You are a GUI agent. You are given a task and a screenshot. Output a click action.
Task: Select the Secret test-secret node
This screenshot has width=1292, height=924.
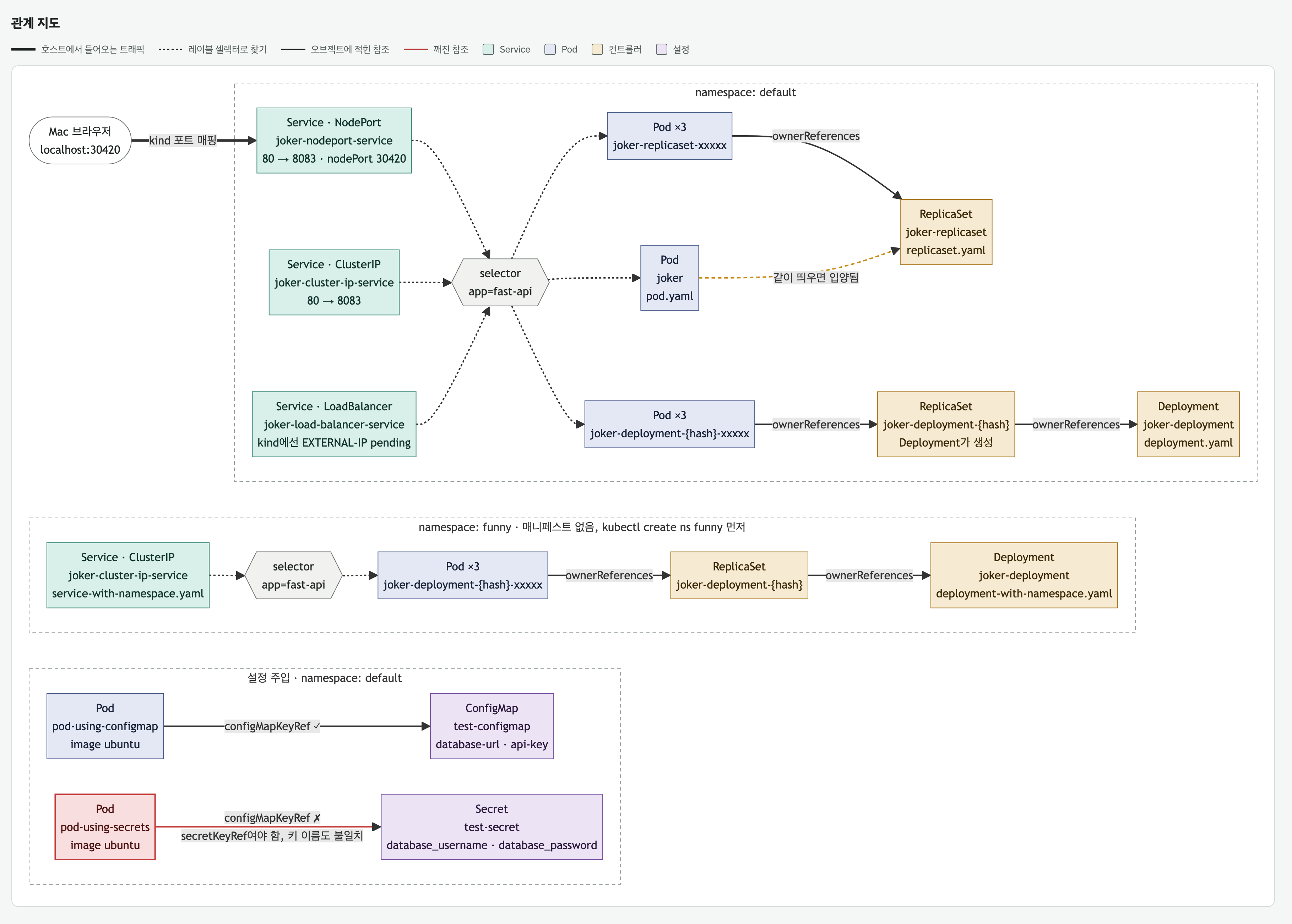492,827
